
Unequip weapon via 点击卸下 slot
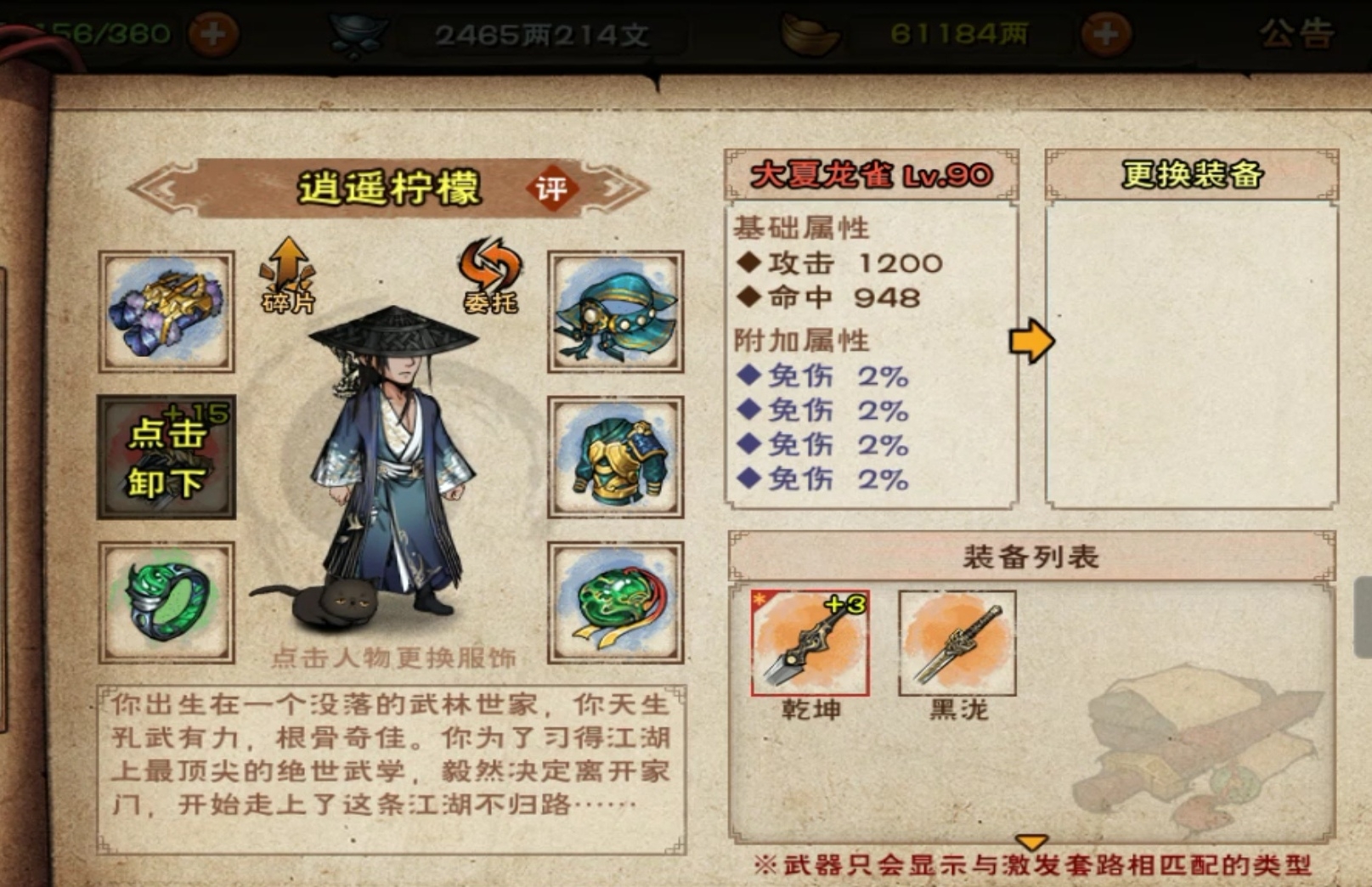pyautogui.click(x=167, y=457)
